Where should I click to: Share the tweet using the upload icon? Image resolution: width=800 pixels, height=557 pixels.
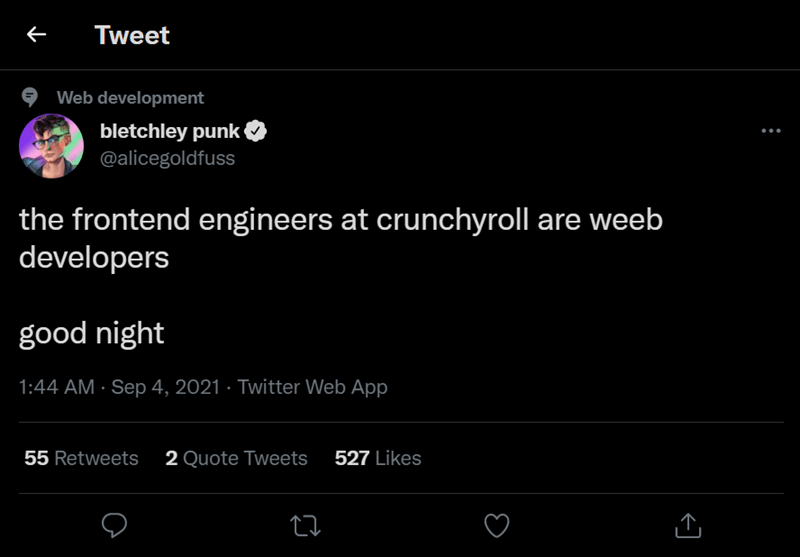click(x=687, y=524)
